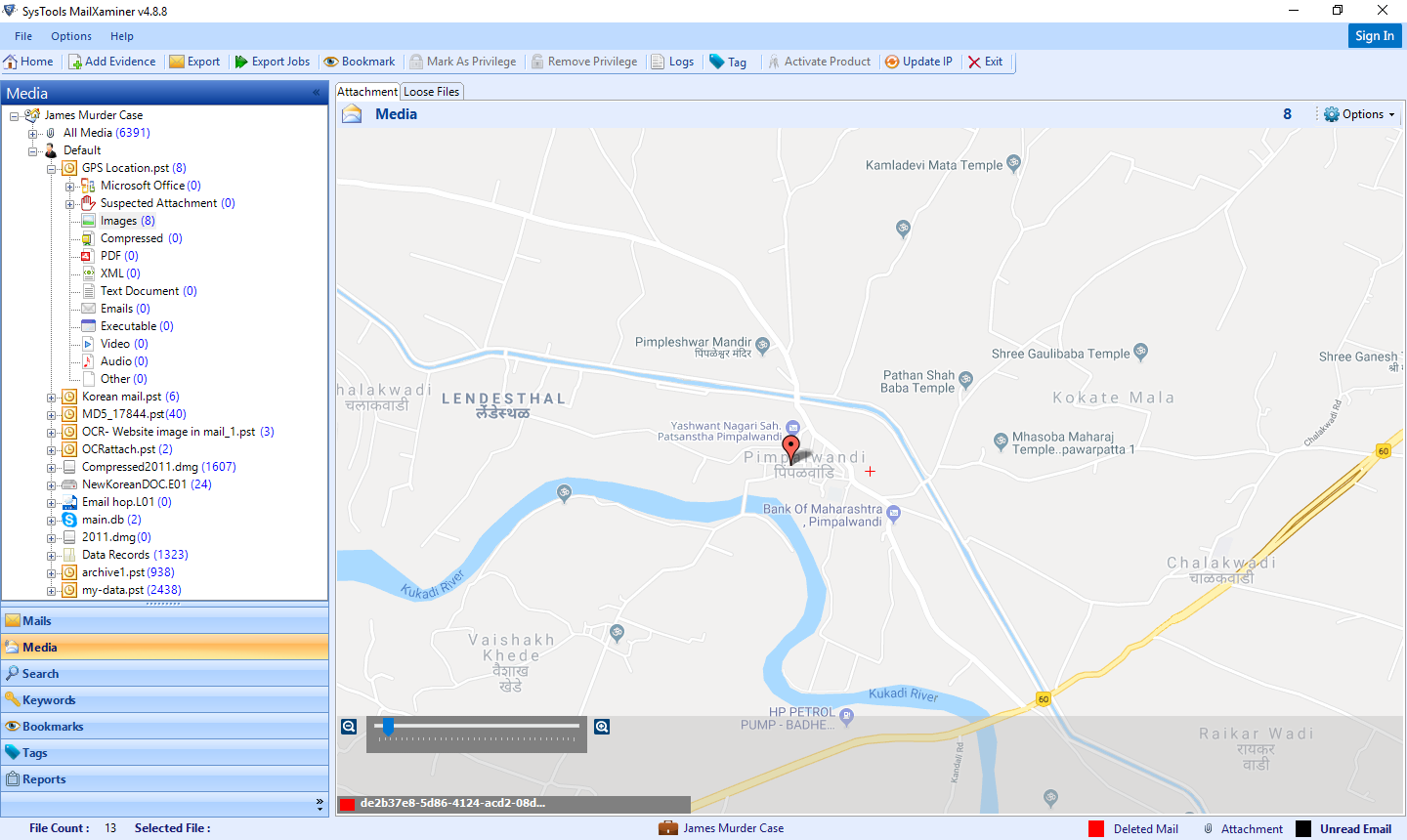Select the de2b37e8 file label bar
The image size is (1407, 840).
[514, 804]
